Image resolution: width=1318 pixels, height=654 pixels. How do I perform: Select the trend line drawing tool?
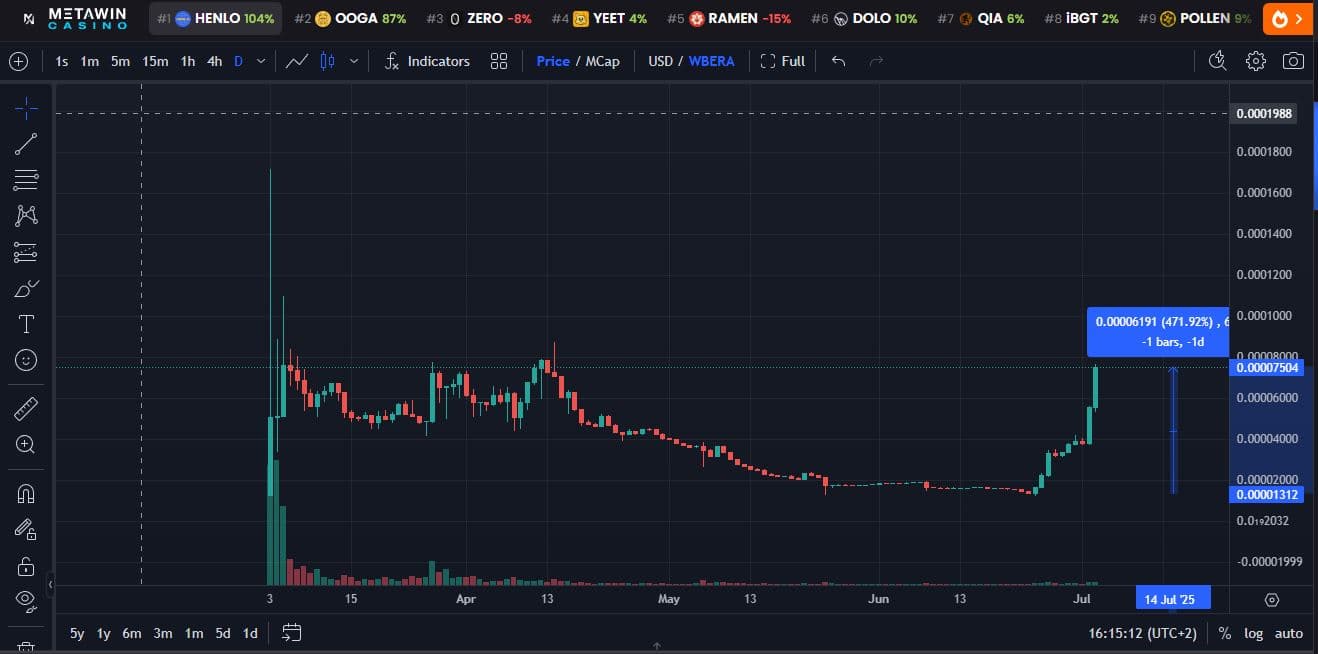click(x=26, y=144)
